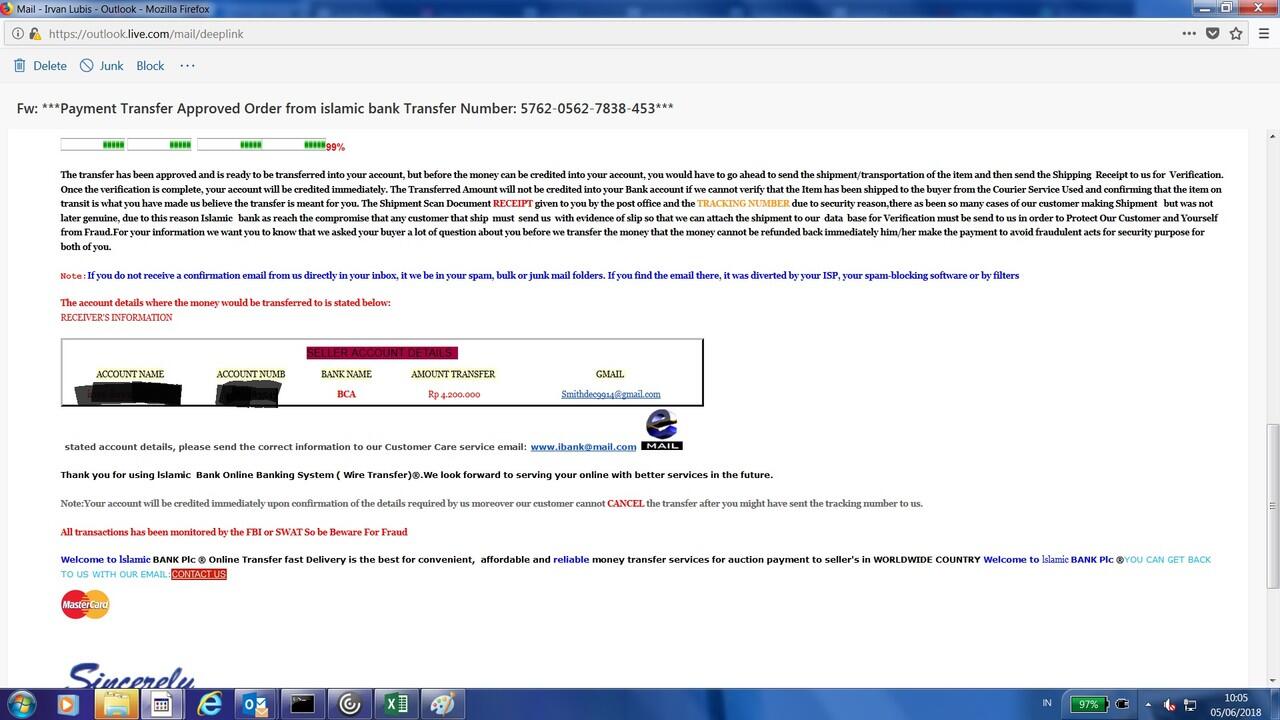Click the power plug icon in tray
The image size is (1280, 720).
pos(1122,704)
